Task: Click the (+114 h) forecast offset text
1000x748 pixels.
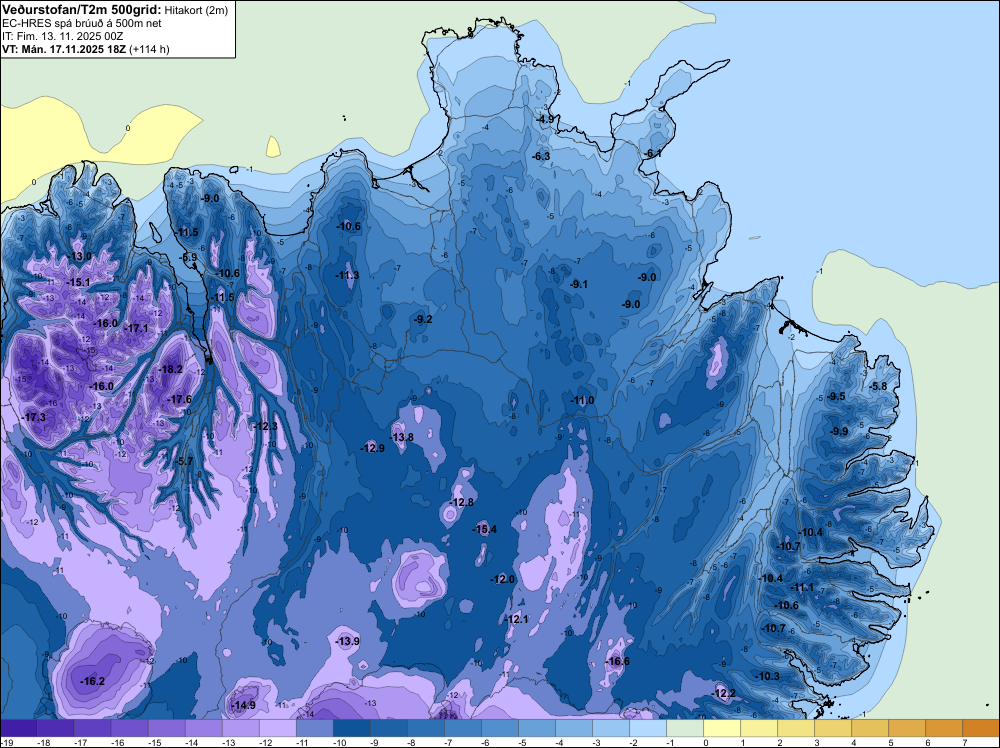Action: (149, 49)
